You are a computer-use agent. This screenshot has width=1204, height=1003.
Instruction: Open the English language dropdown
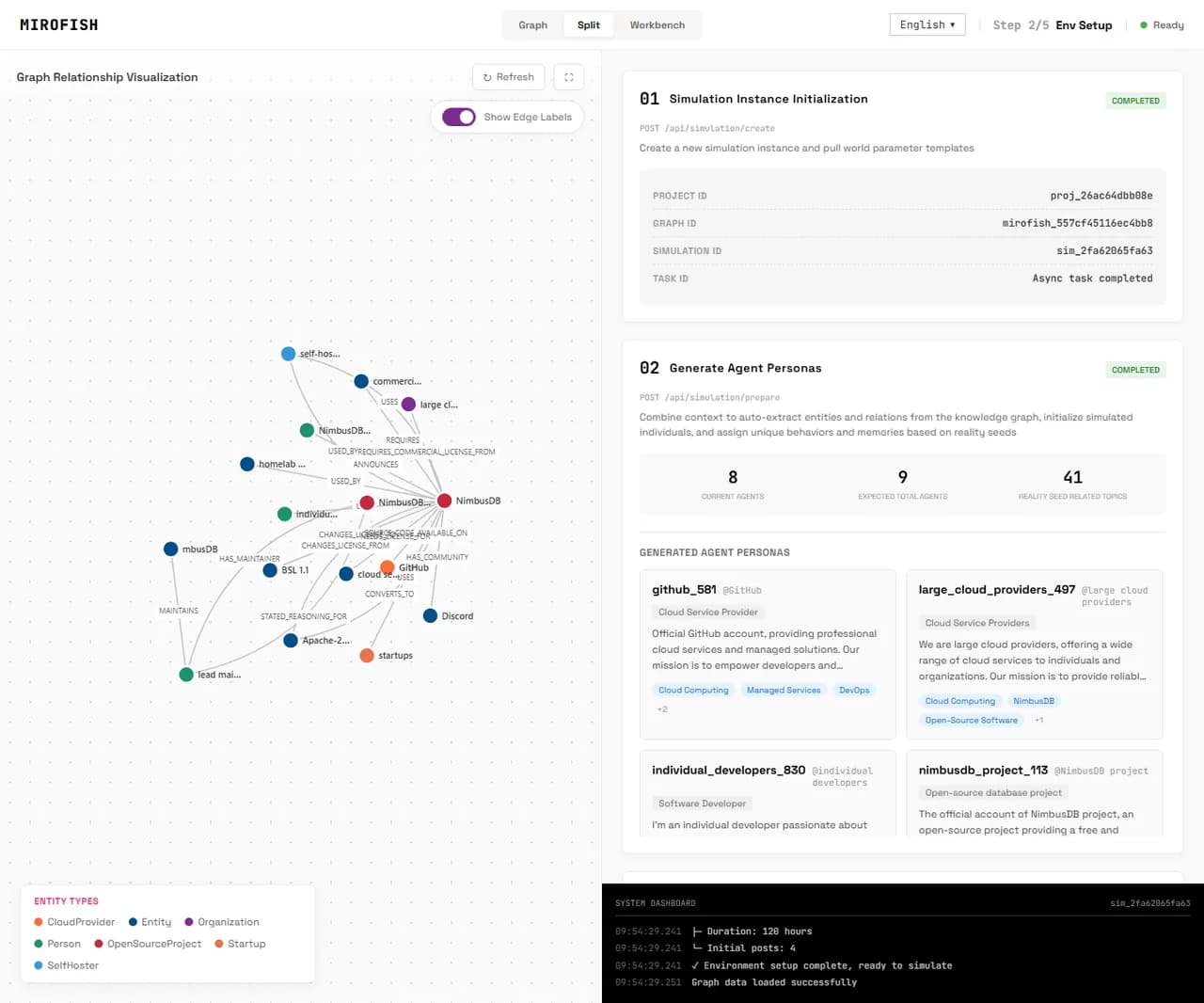pos(927,24)
